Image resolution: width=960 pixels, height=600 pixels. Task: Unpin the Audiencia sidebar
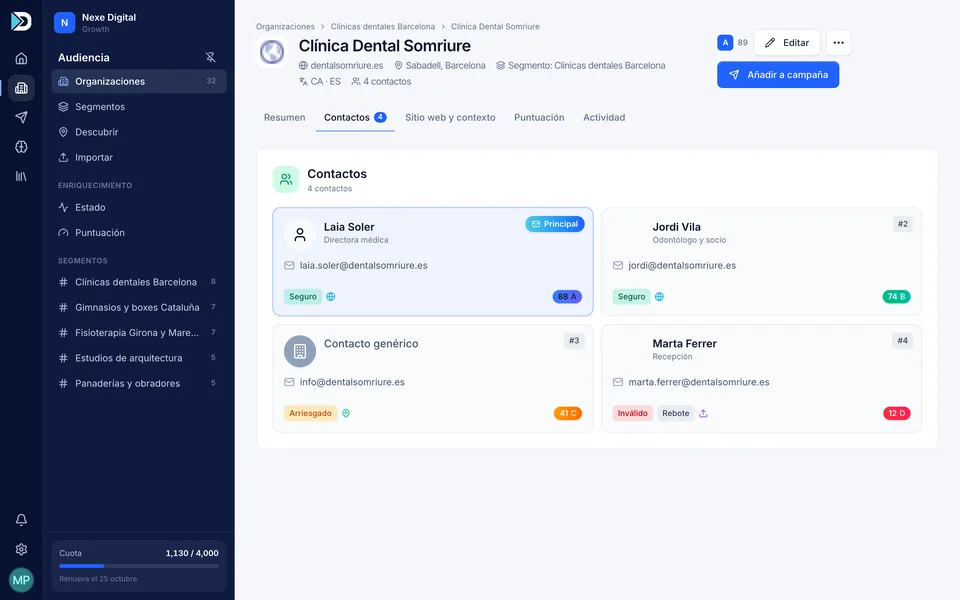pos(211,58)
